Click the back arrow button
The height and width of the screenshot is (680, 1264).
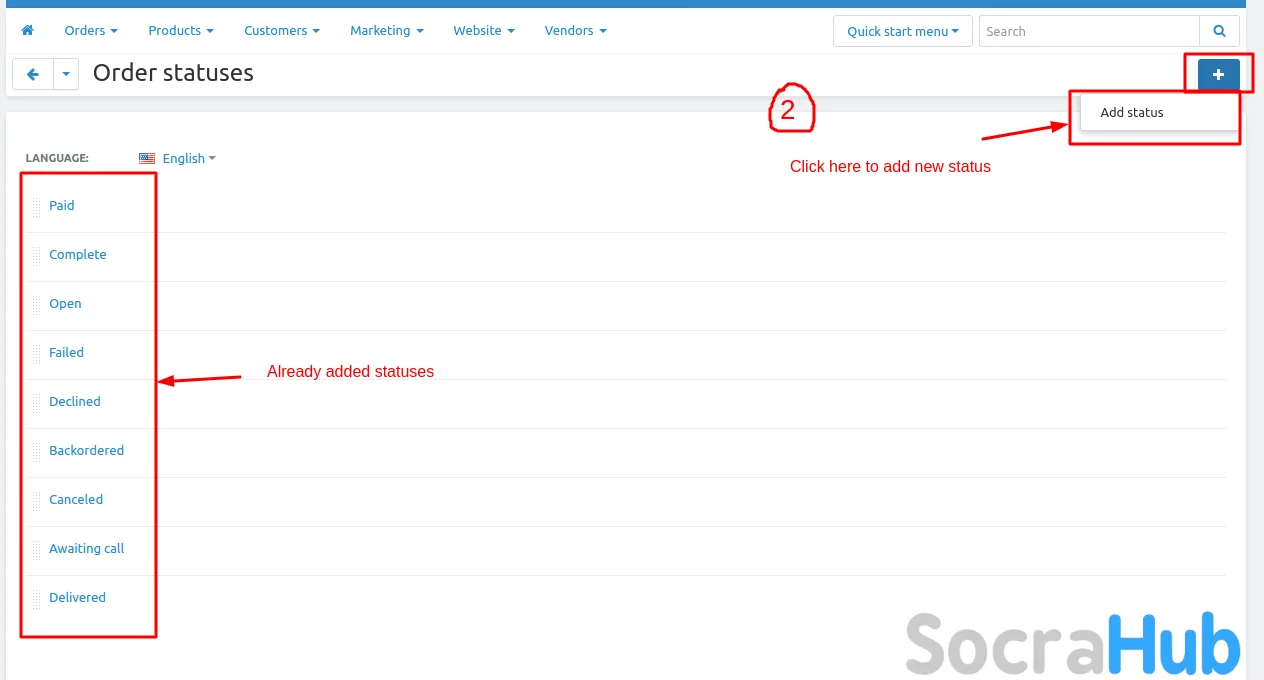pos(33,74)
